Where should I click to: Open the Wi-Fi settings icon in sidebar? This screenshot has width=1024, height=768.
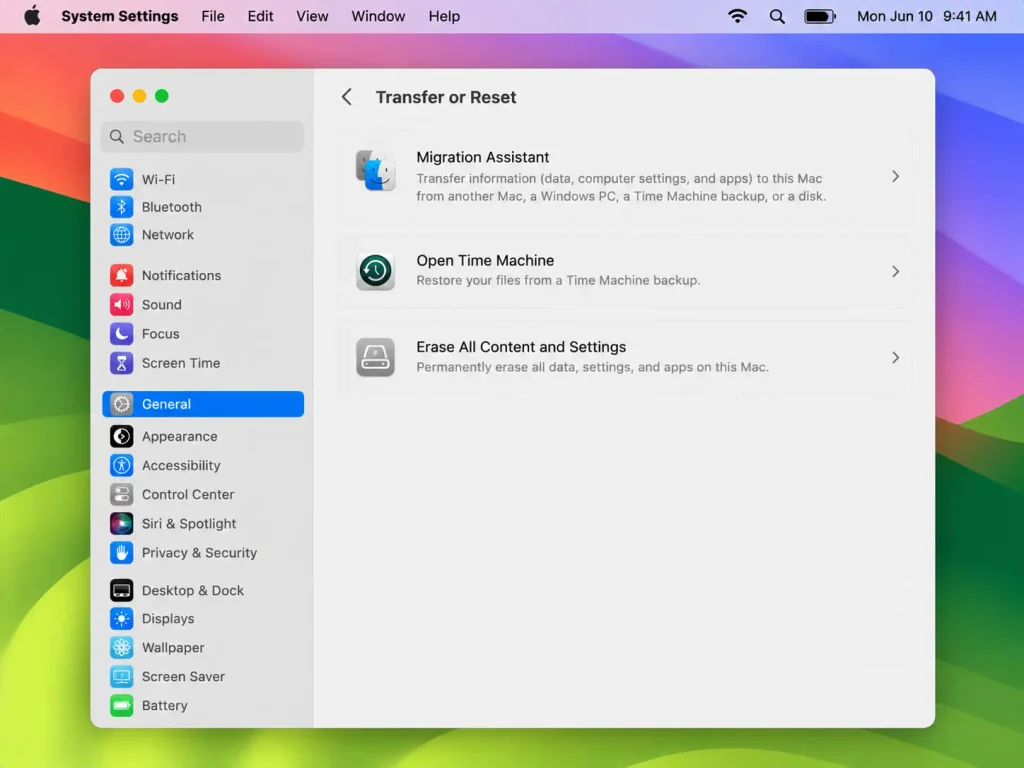(121, 179)
